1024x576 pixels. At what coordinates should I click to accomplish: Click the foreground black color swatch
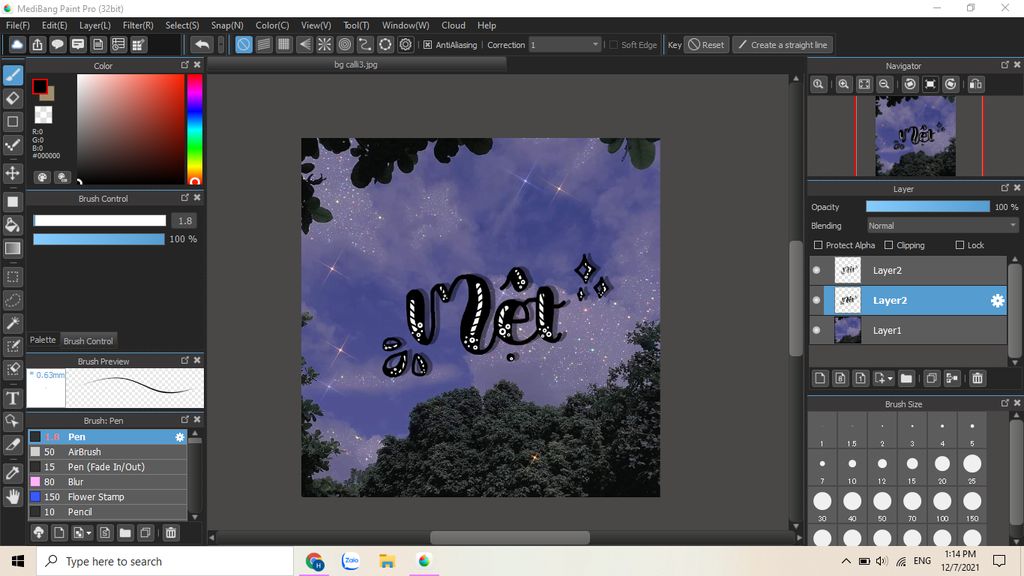[x=39, y=86]
